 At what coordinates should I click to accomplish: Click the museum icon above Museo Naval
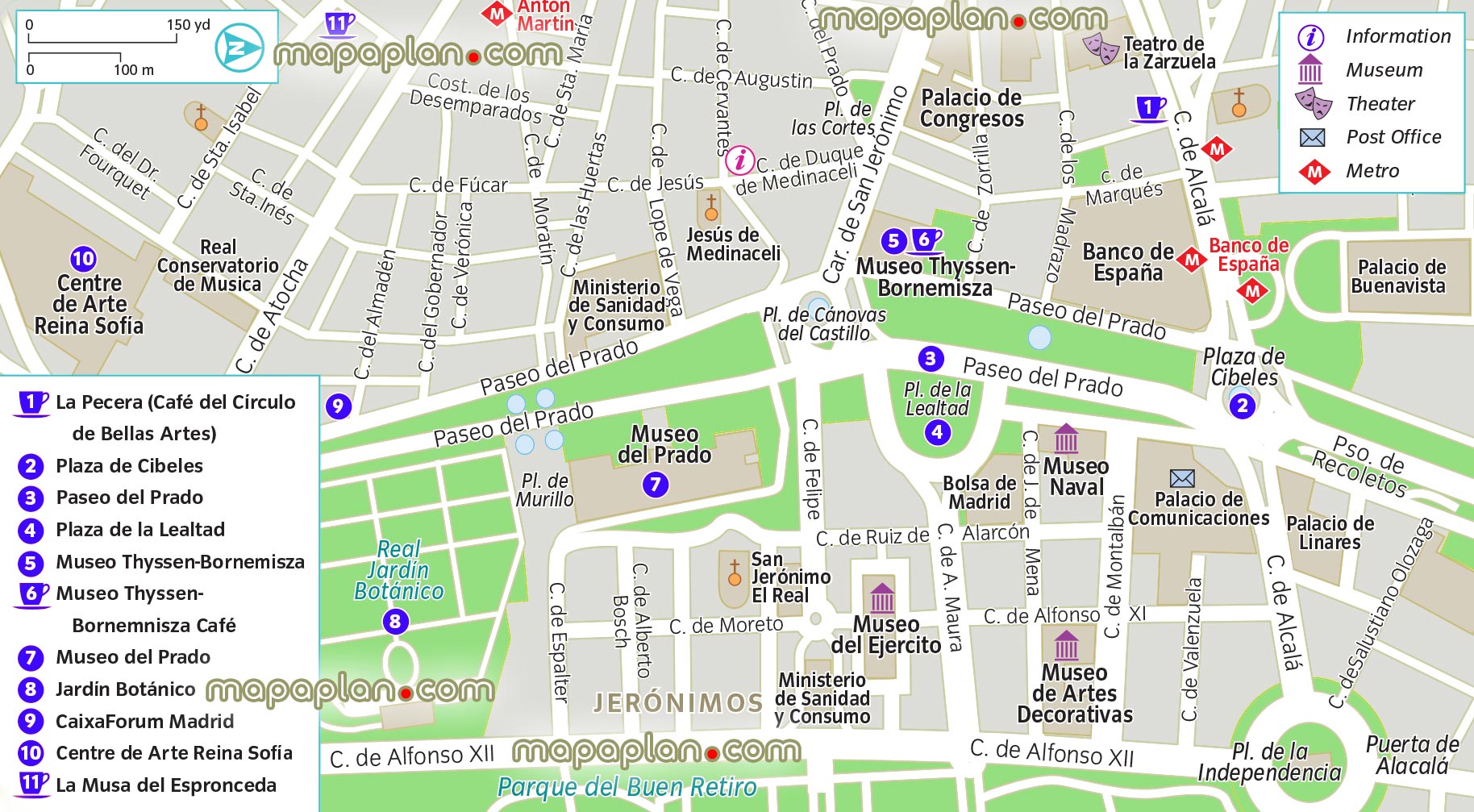tap(1066, 438)
